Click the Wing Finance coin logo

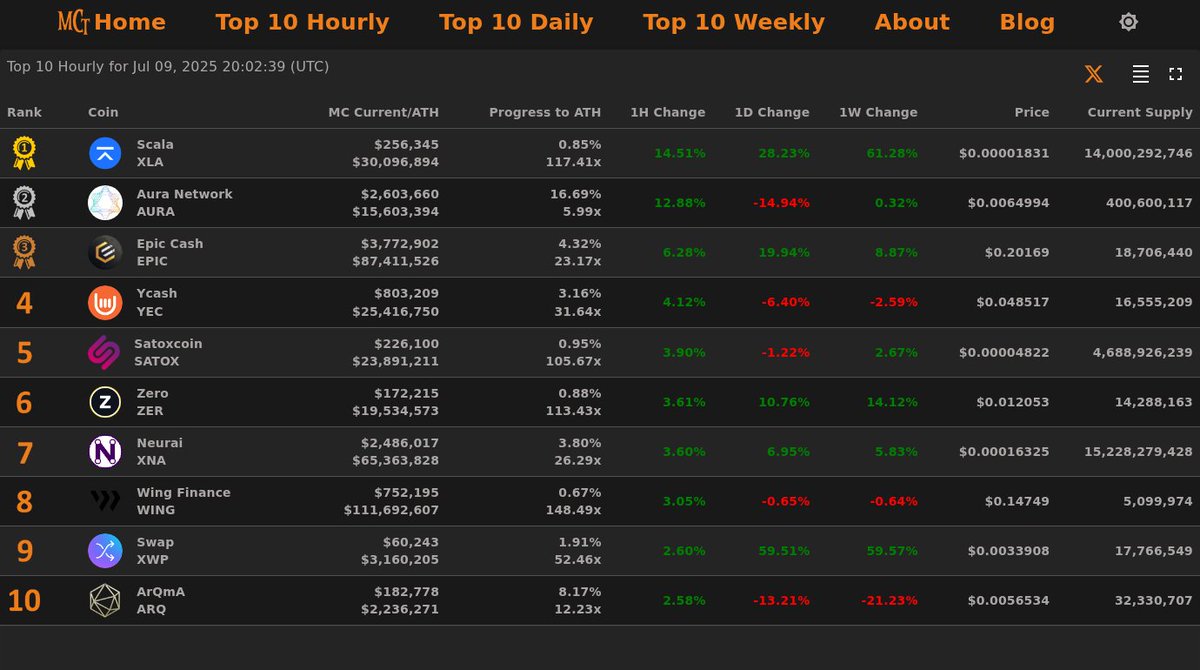(x=105, y=501)
